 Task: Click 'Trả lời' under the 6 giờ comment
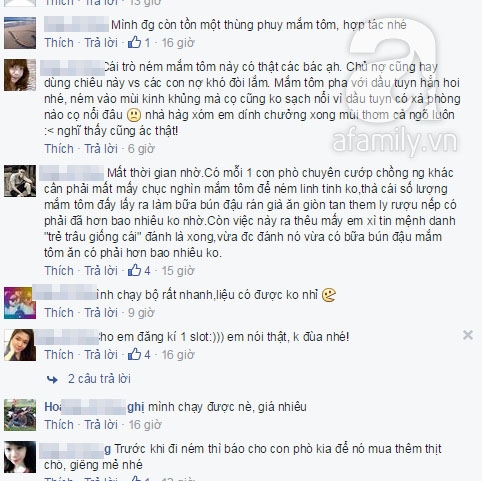(101, 149)
